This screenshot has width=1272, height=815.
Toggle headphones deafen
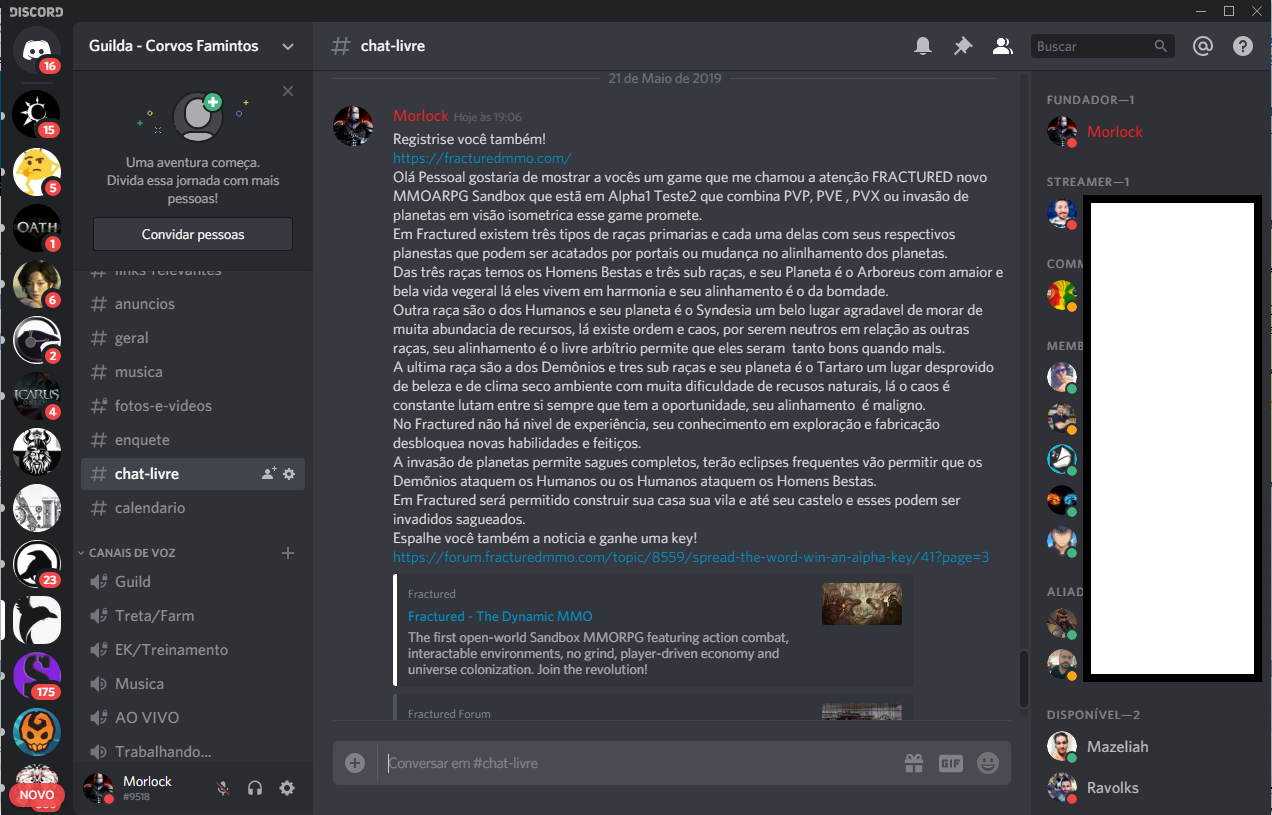(255, 788)
